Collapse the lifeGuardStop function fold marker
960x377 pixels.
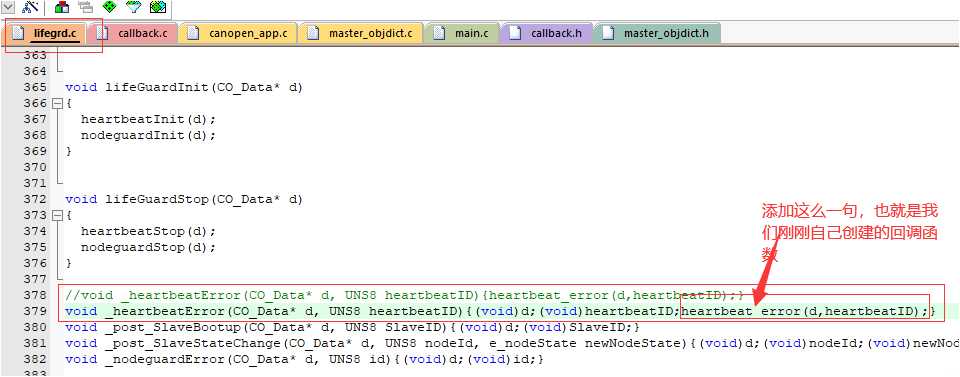pyautogui.click(x=58, y=215)
